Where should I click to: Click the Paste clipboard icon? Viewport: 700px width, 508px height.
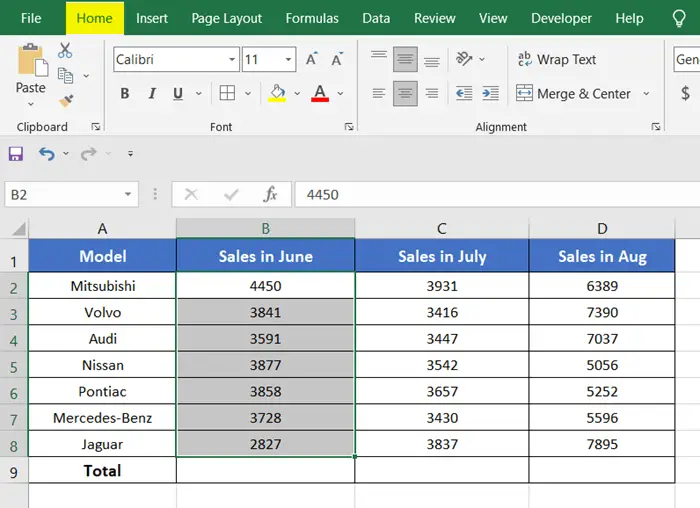pos(32,60)
